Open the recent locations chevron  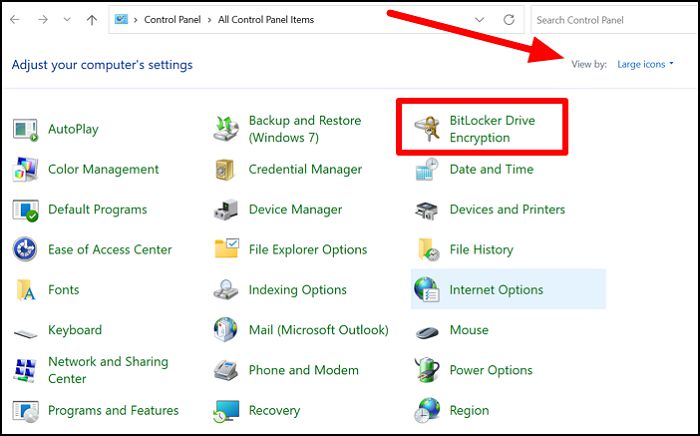(x=67, y=19)
